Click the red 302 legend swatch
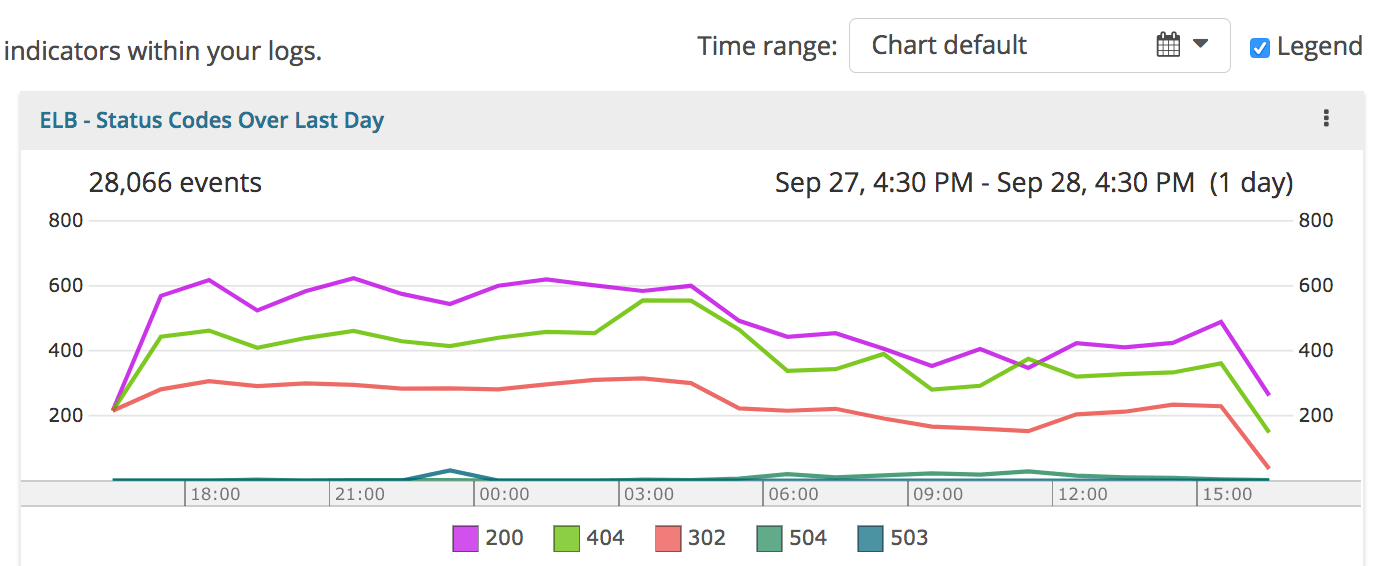 [669, 539]
